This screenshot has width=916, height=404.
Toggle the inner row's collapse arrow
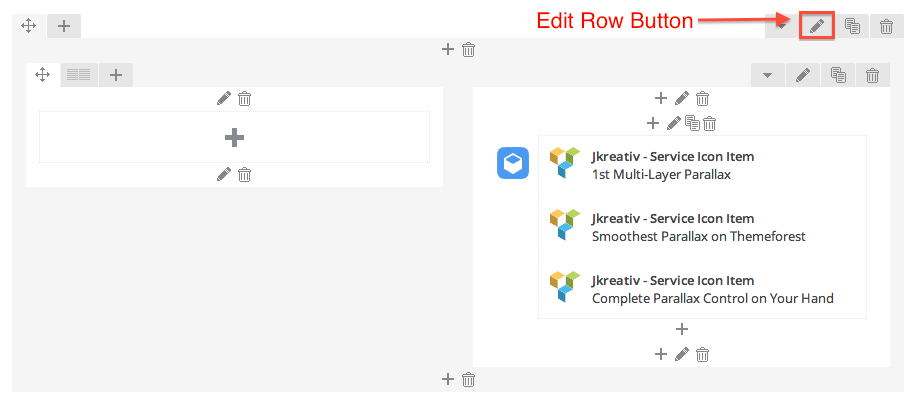(768, 75)
